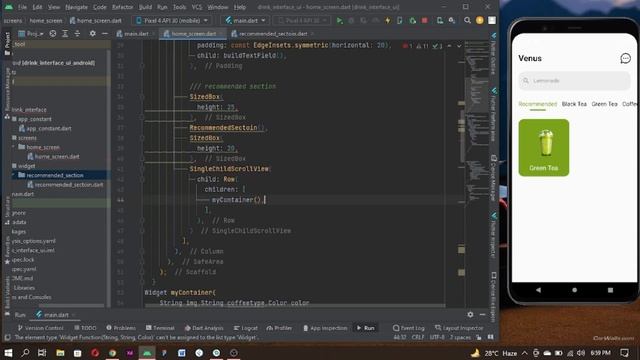Open Windows Start menu
Viewport: 640px width, 360px height.
pos(8,353)
